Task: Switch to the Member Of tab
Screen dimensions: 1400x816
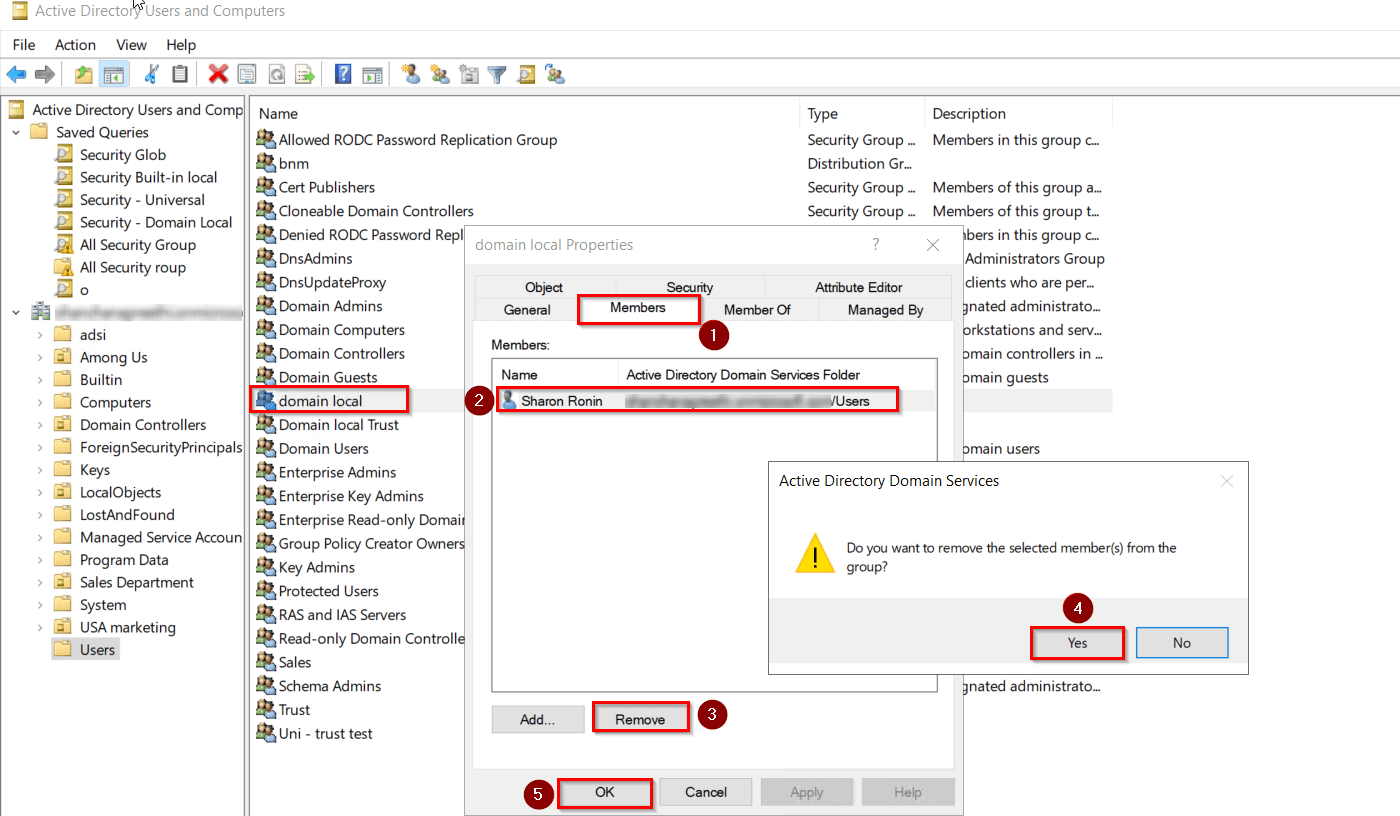Action: pos(758,309)
